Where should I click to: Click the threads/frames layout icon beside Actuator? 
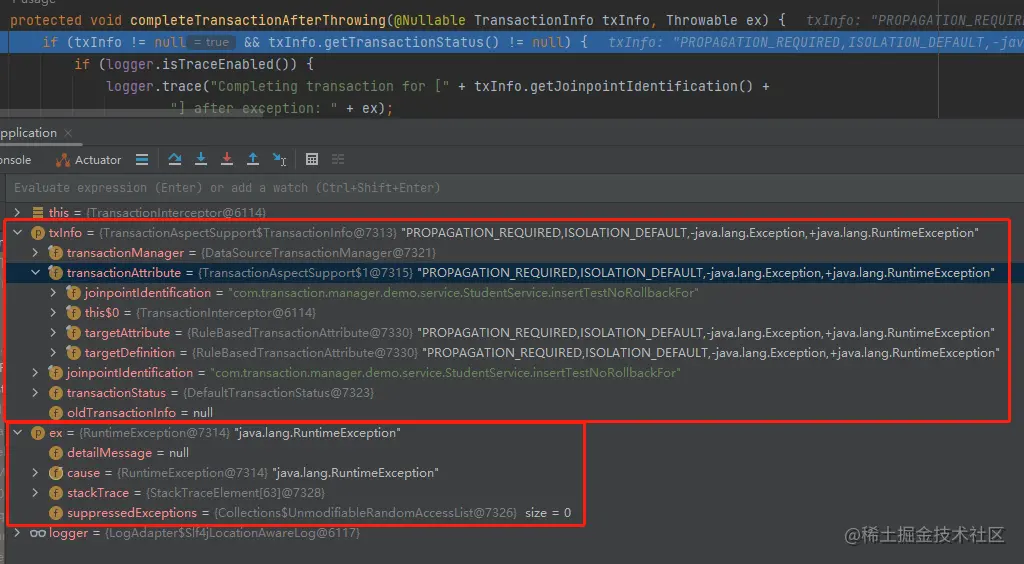142,159
